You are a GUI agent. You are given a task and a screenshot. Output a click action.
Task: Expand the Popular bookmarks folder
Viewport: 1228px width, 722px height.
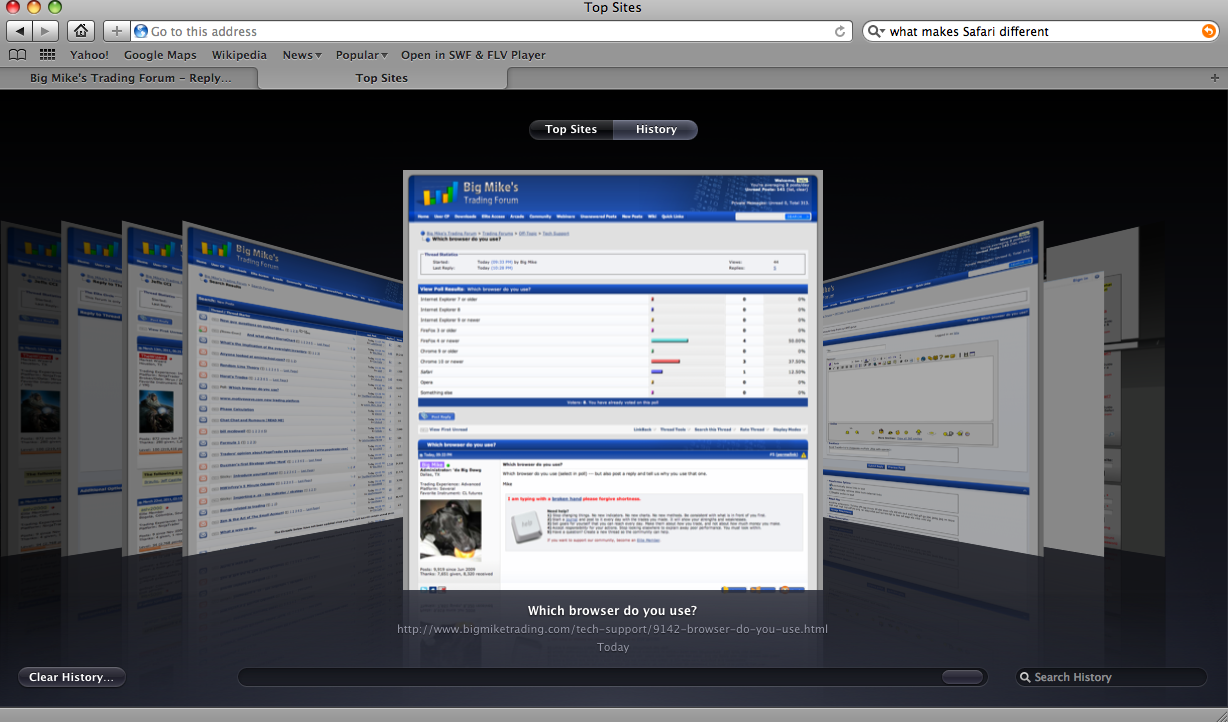click(362, 55)
